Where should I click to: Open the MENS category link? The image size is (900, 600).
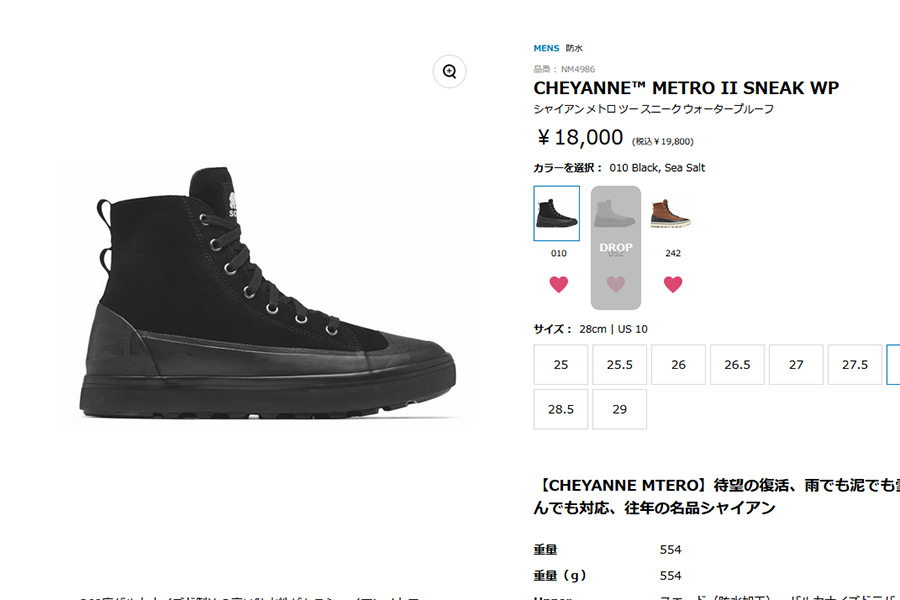546,48
